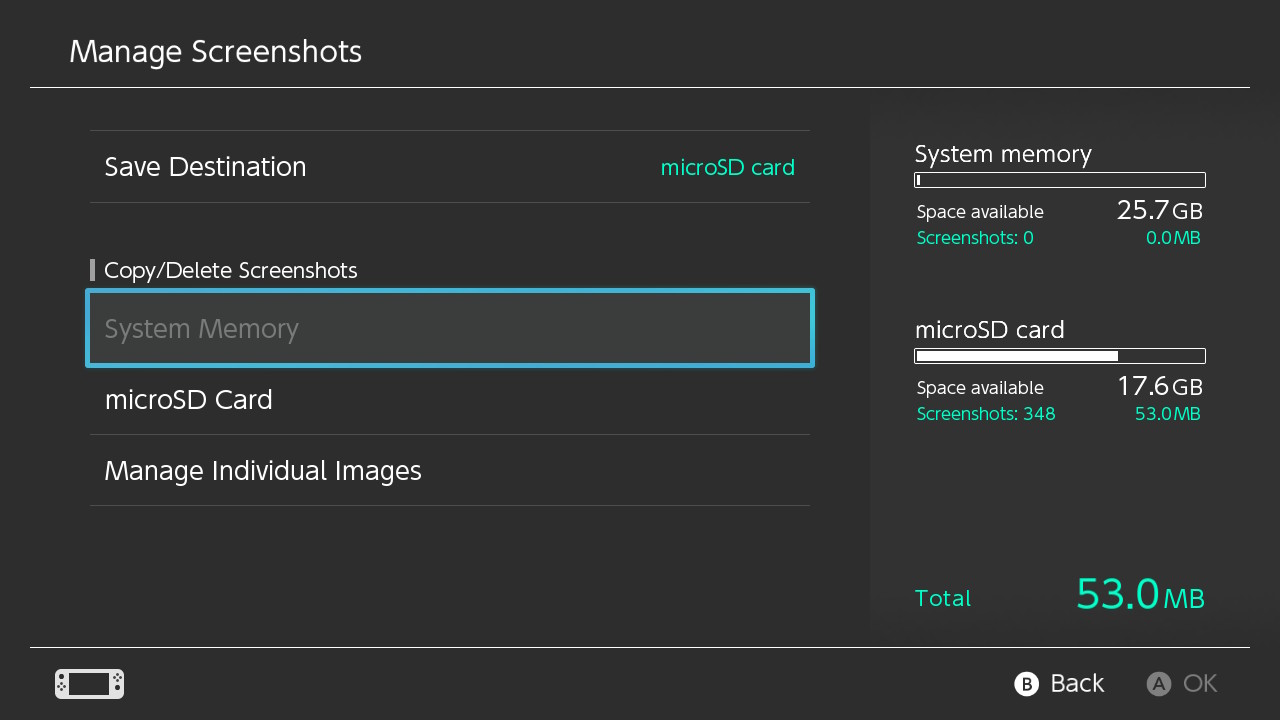Click the Copy/Delete Screenshots section header
The width and height of the screenshot is (1280, 720).
230,271
